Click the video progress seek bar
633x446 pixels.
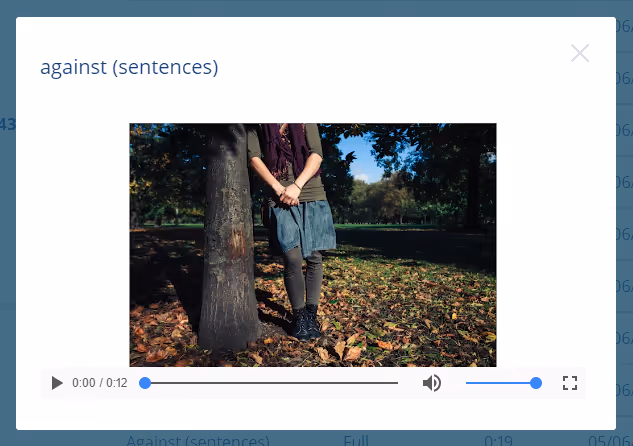coord(268,383)
